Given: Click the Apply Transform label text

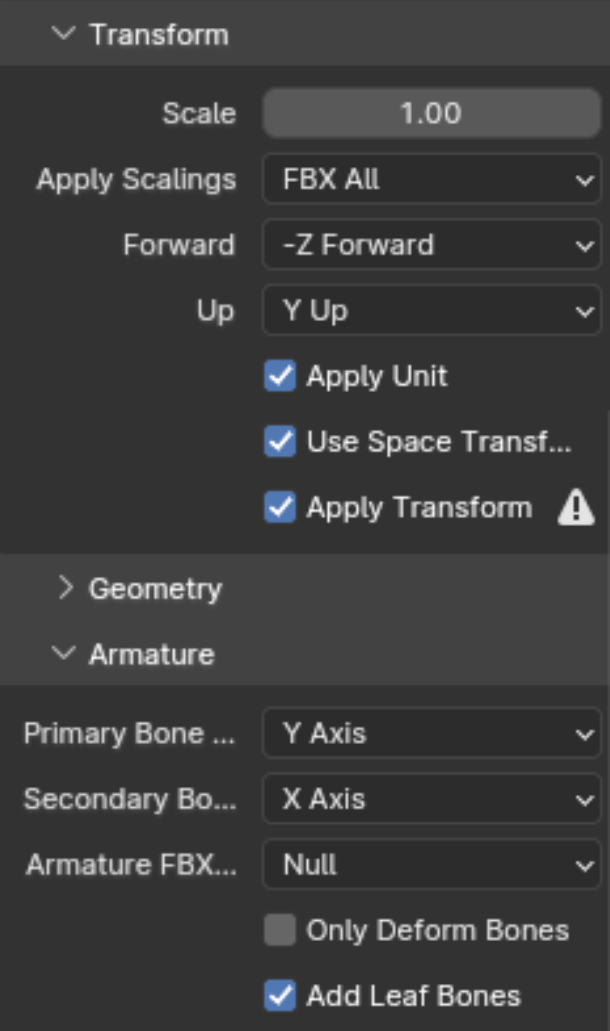Looking at the screenshot, I should 419,508.
